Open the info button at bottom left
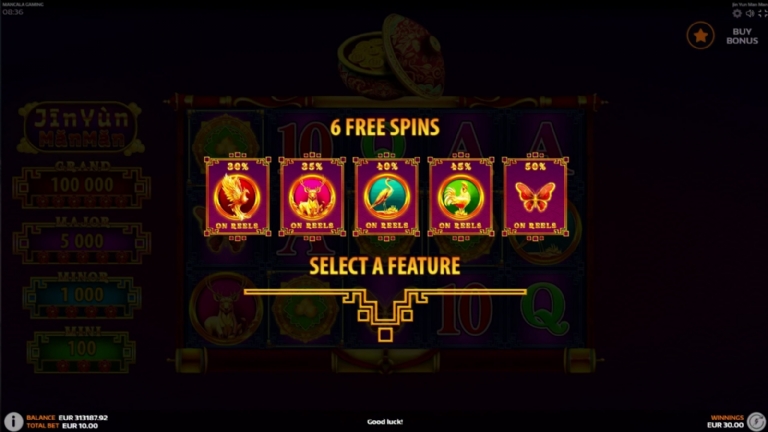 tap(14, 421)
